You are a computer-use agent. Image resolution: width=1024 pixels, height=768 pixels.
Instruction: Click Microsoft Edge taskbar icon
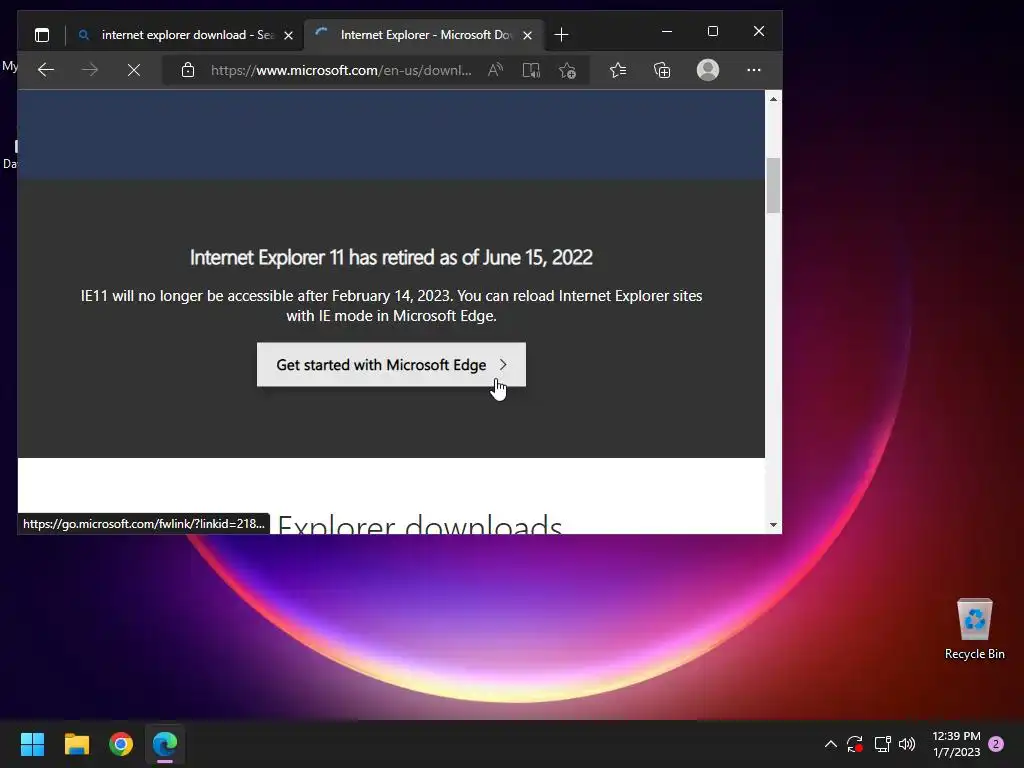165,744
